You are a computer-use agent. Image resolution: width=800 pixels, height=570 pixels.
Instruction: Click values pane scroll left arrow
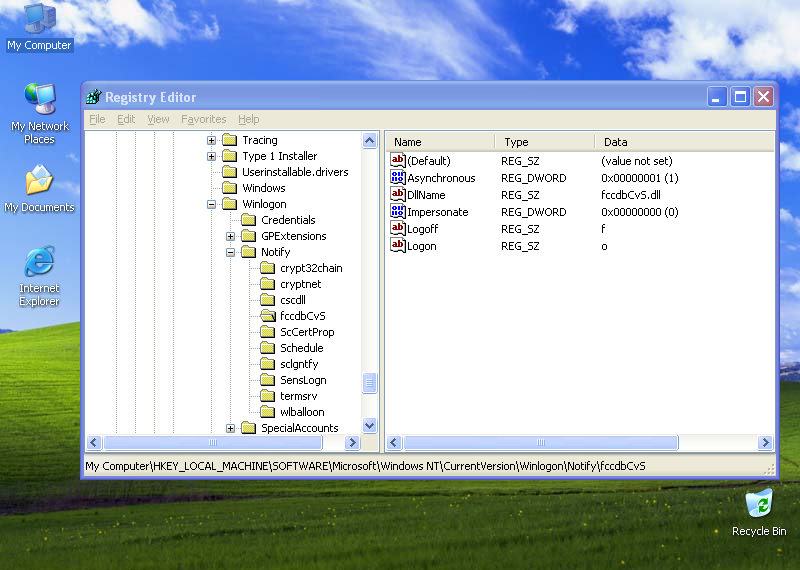[x=394, y=442]
